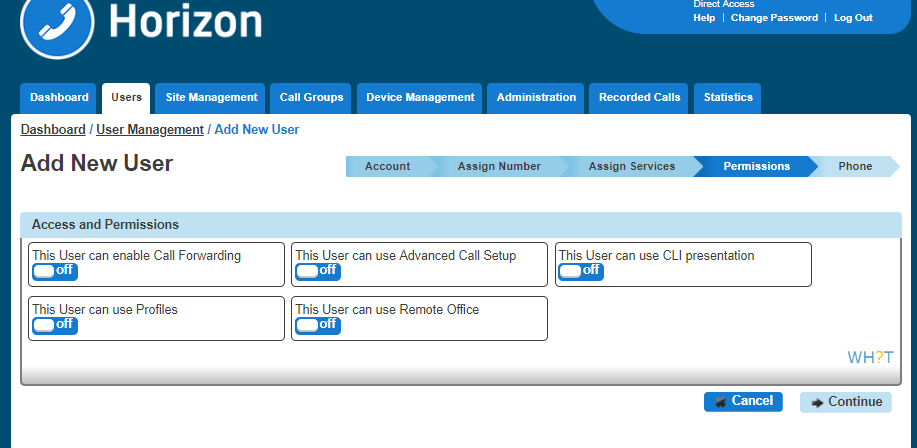Click 'This User can enable Call Forwarding' label

click(136, 256)
